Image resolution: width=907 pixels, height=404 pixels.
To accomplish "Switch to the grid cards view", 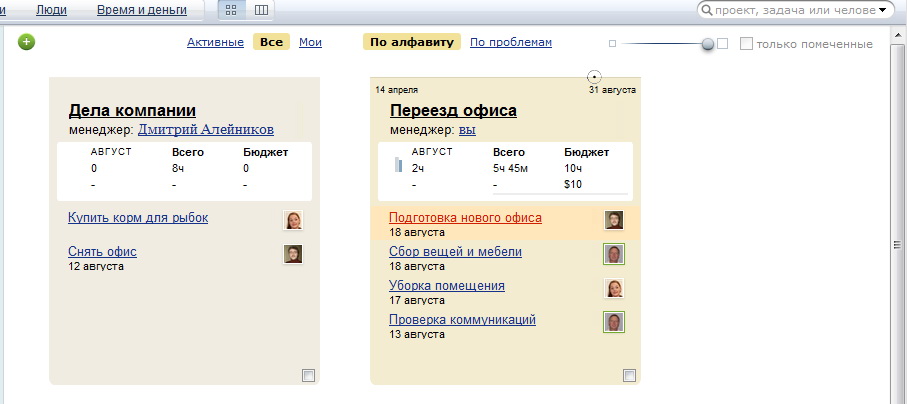I will click(232, 10).
